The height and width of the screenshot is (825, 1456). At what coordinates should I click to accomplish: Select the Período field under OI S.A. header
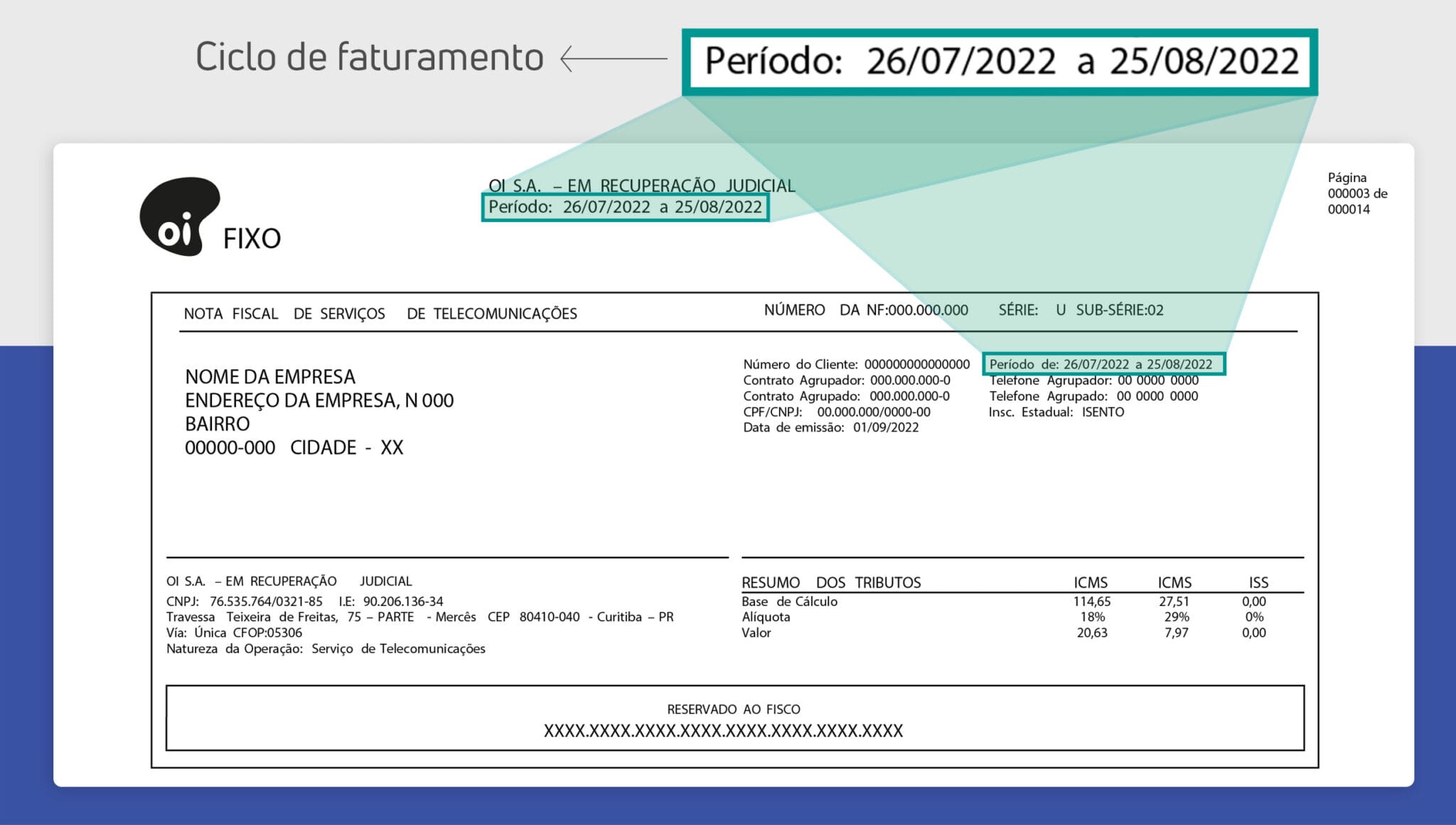626,208
